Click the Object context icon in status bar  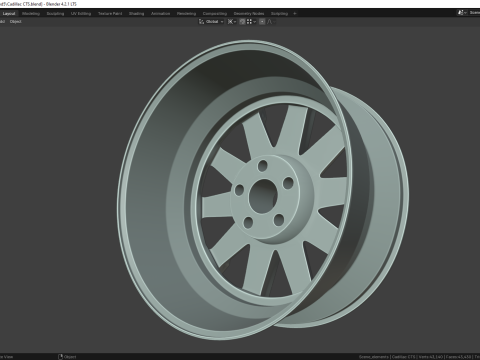(60, 357)
